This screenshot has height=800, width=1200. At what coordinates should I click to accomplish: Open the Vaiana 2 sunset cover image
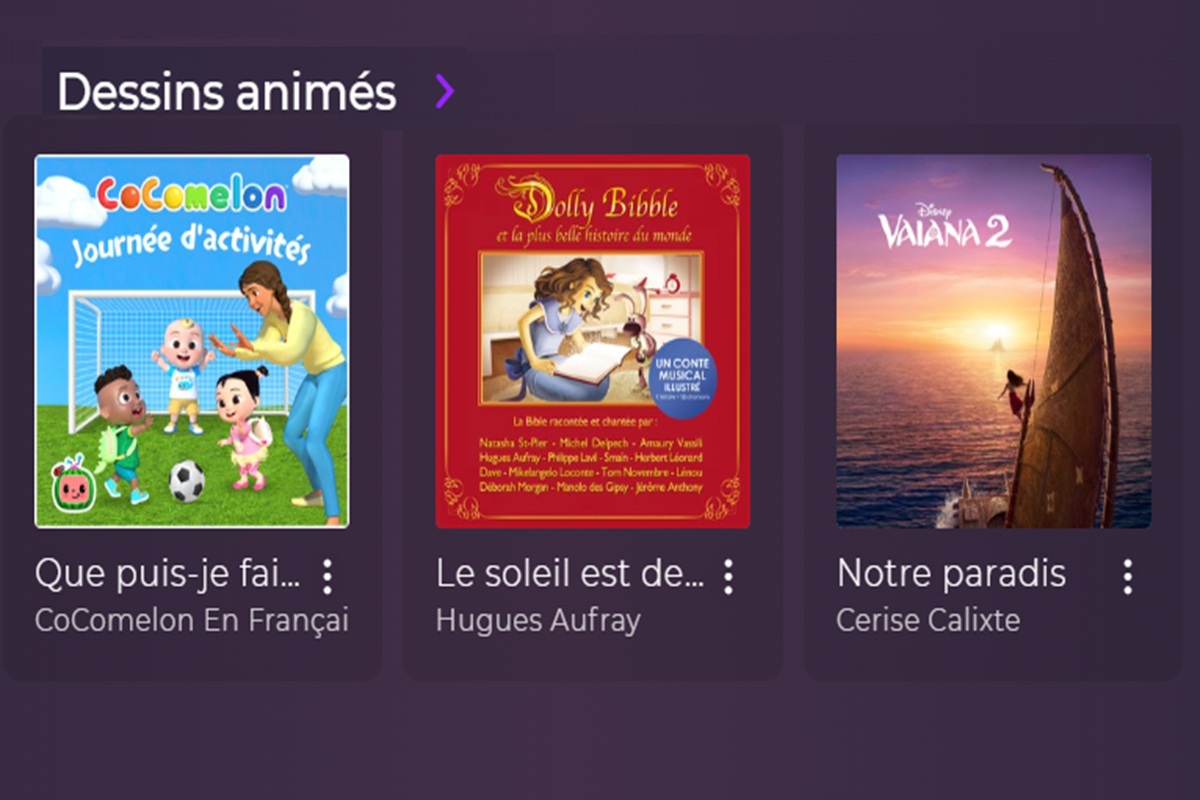tap(994, 340)
